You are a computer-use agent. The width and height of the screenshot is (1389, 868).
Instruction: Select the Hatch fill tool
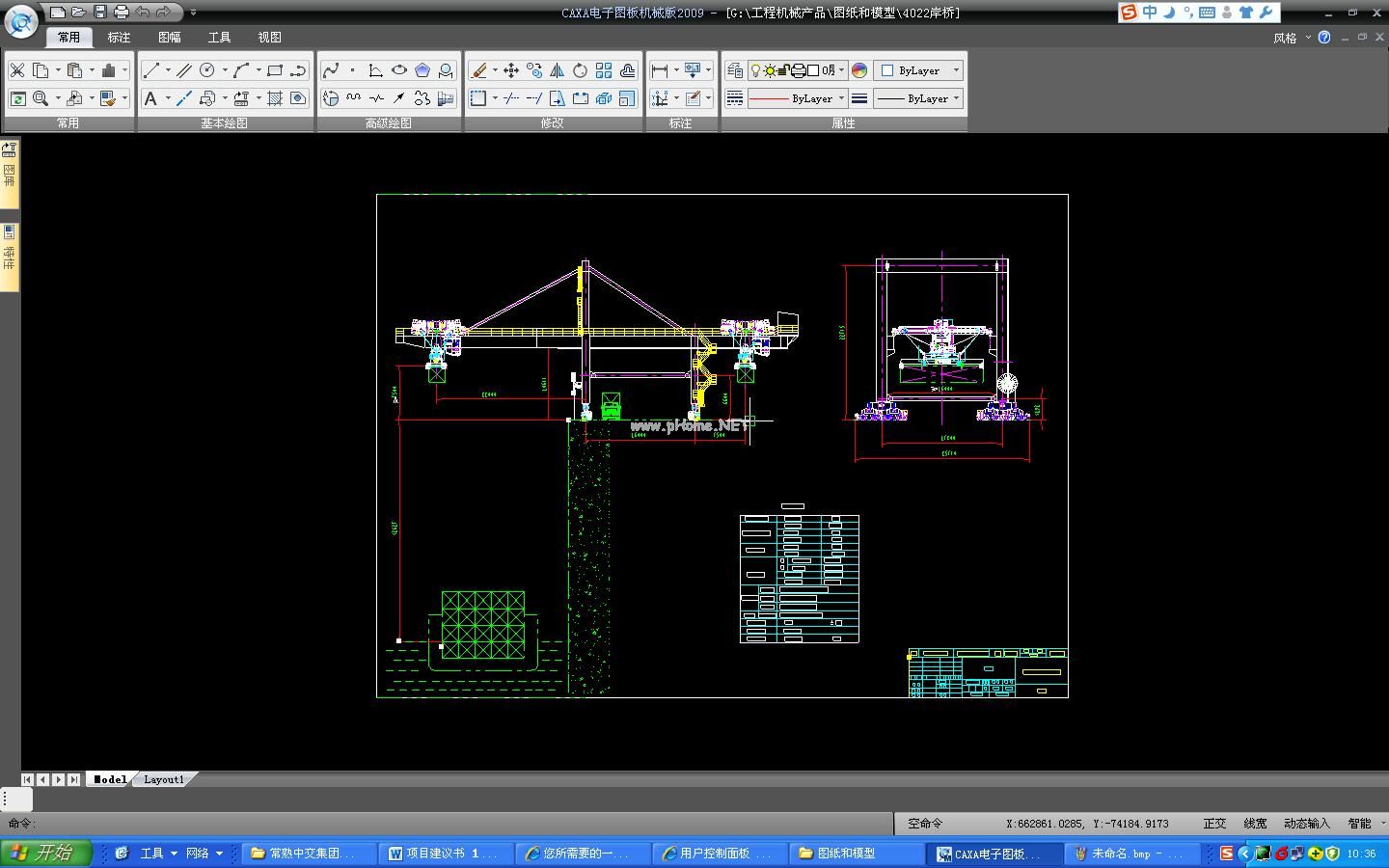click(x=275, y=98)
